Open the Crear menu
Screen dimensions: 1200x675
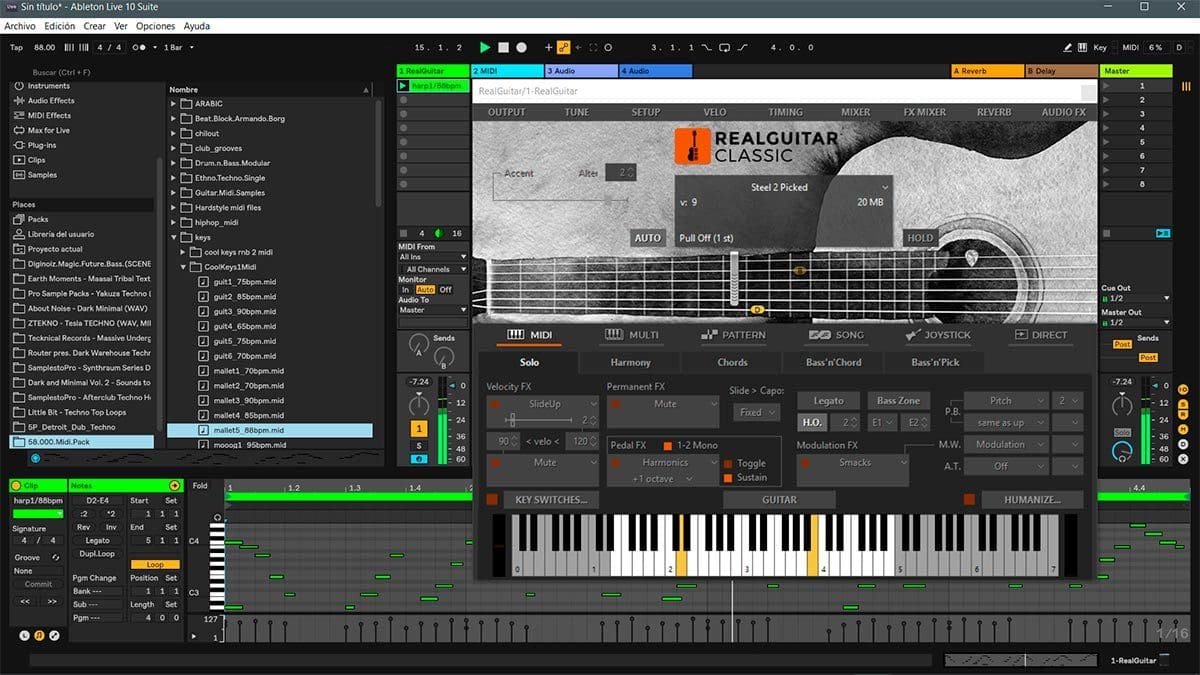point(94,26)
